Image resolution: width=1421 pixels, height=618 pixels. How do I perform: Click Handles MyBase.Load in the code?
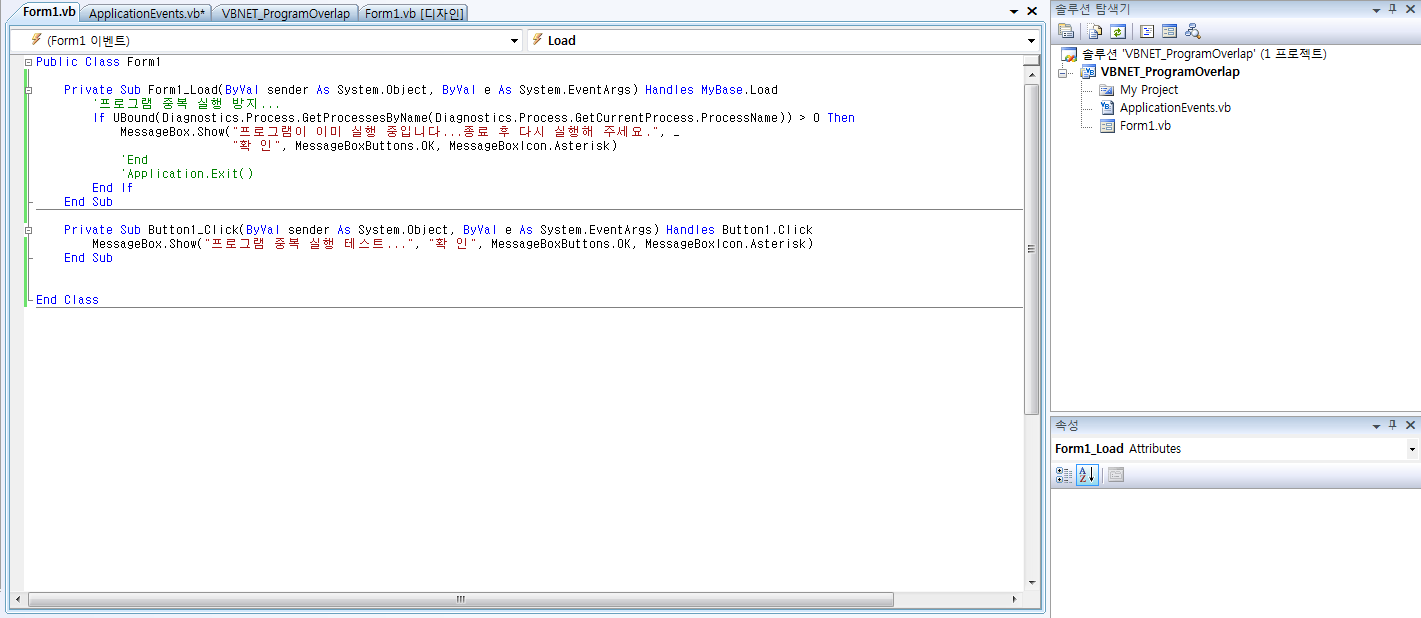click(711, 90)
